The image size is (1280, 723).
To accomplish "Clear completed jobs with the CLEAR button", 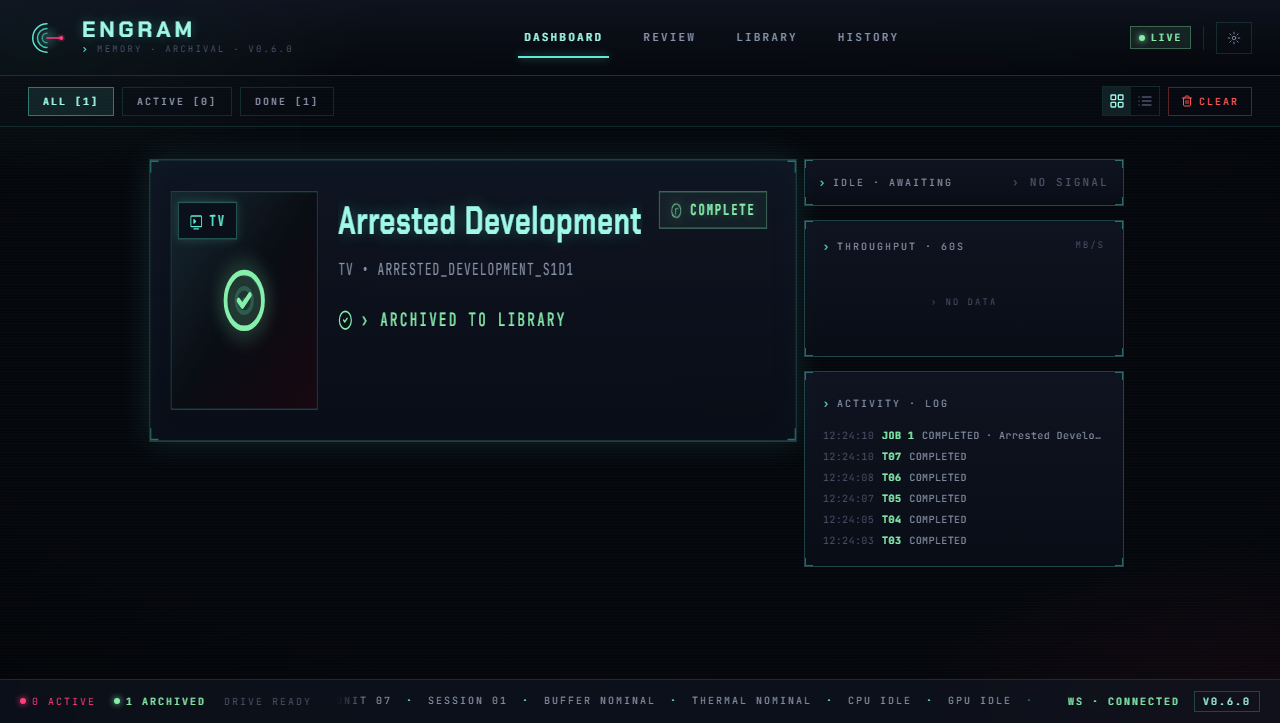I will point(1210,101).
